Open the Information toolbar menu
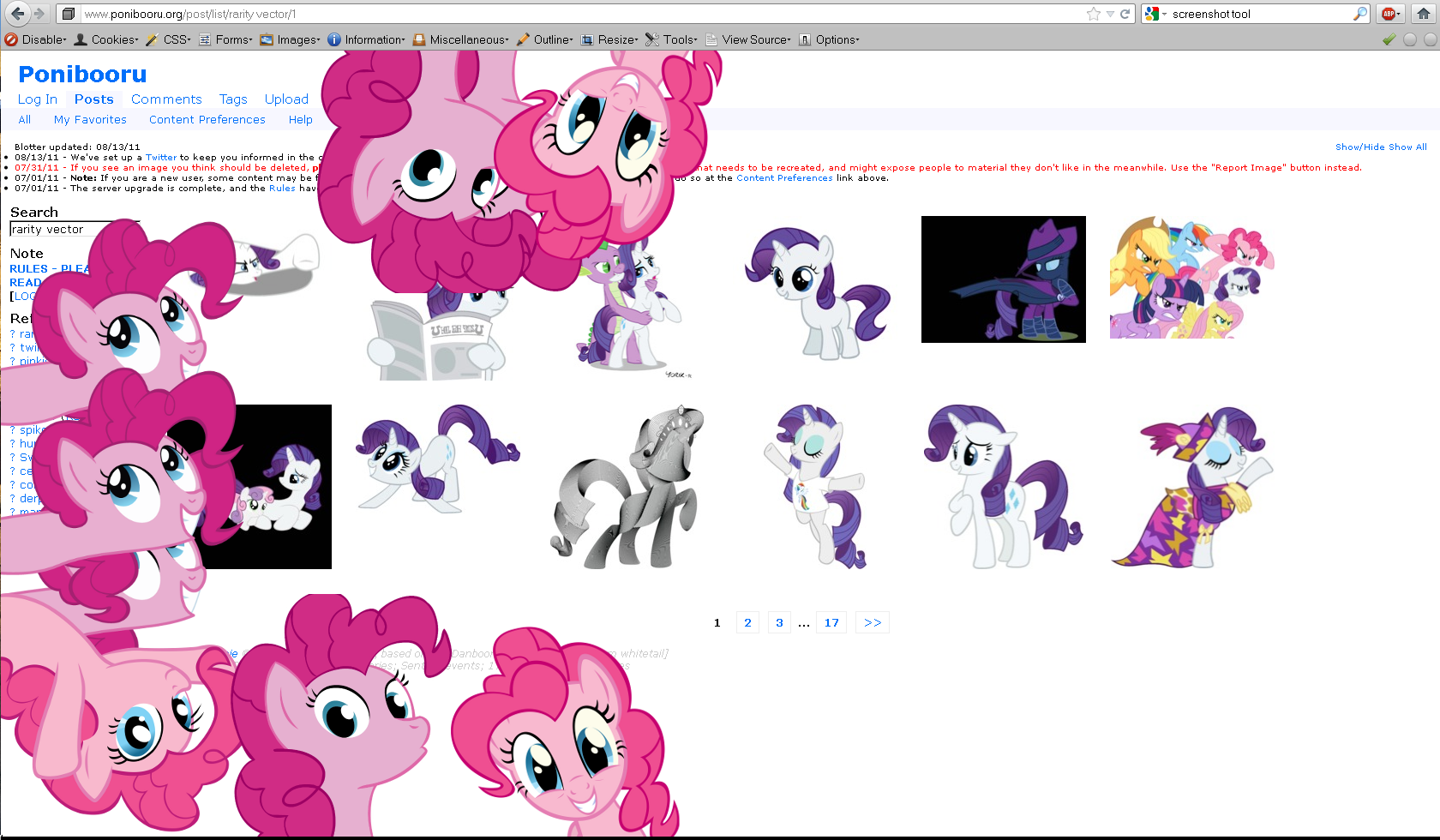 pos(367,39)
